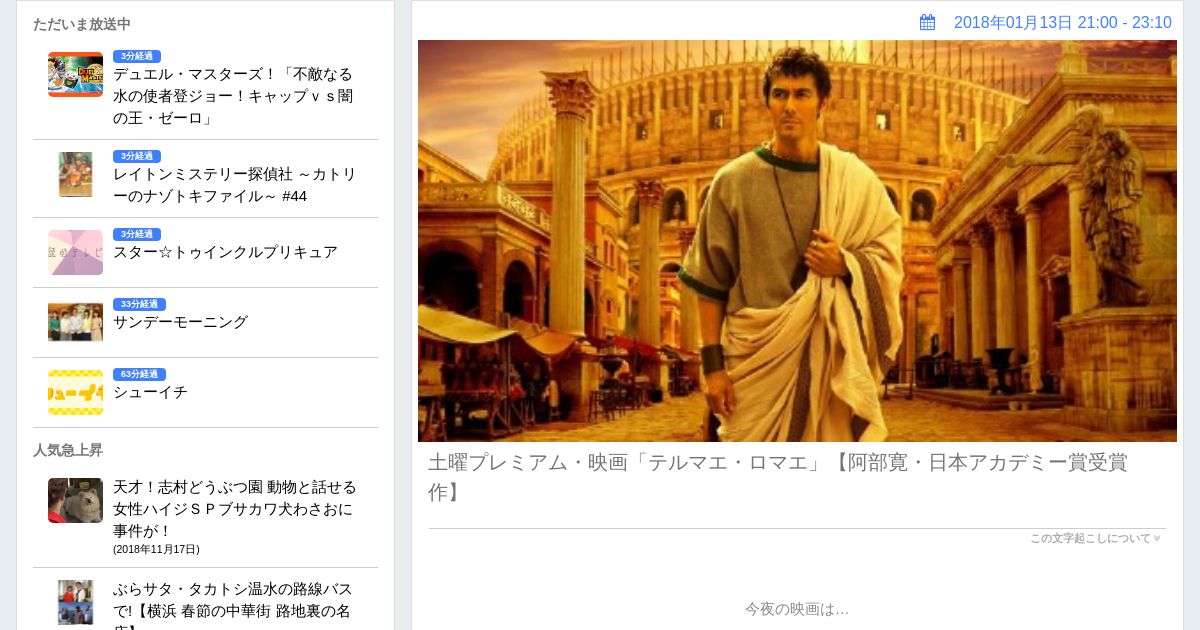Open 天才！志村どうぶつ園 article link

(x=235, y=509)
